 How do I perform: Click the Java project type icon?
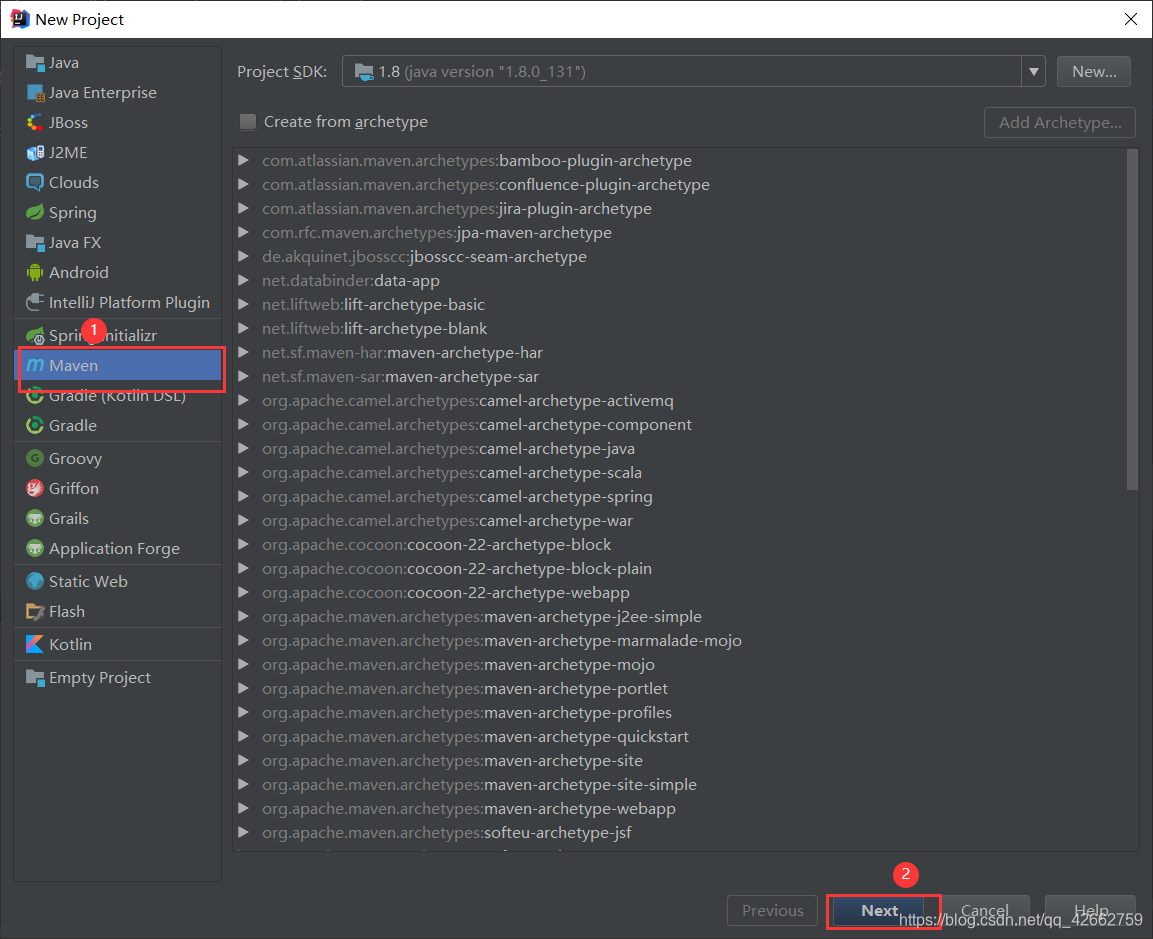click(x=35, y=63)
